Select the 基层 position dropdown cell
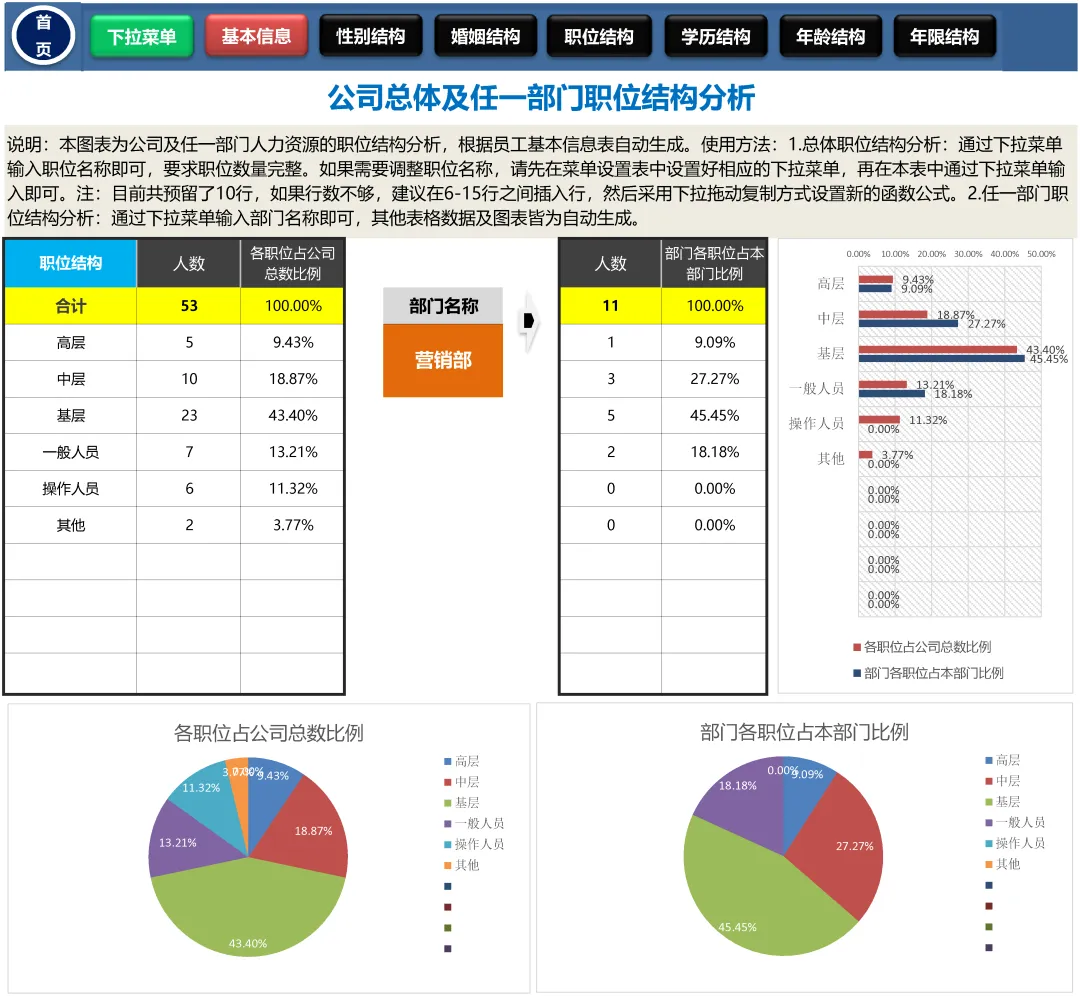 [x=70, y=415]
